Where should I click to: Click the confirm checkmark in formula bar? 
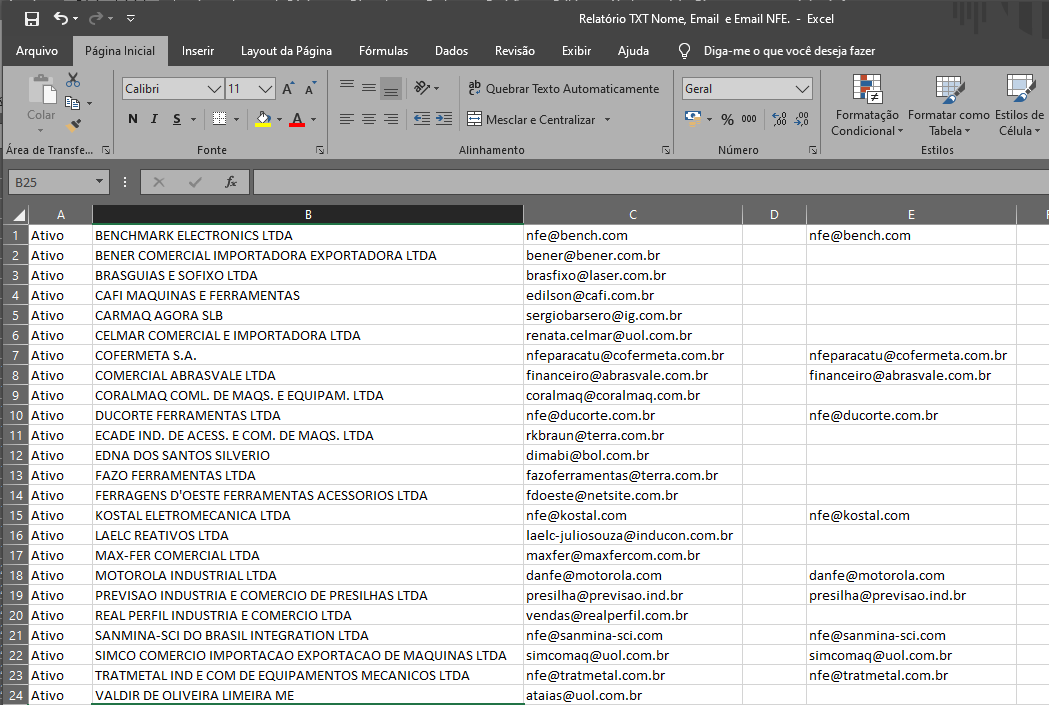point(195,182)
